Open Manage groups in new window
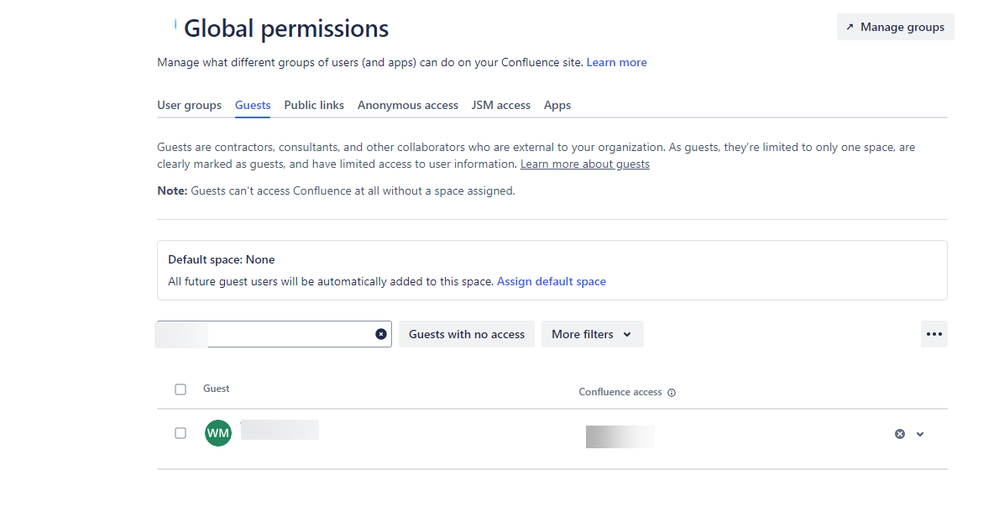The width and height of the screenshot is (999, 522). (895, 27)
